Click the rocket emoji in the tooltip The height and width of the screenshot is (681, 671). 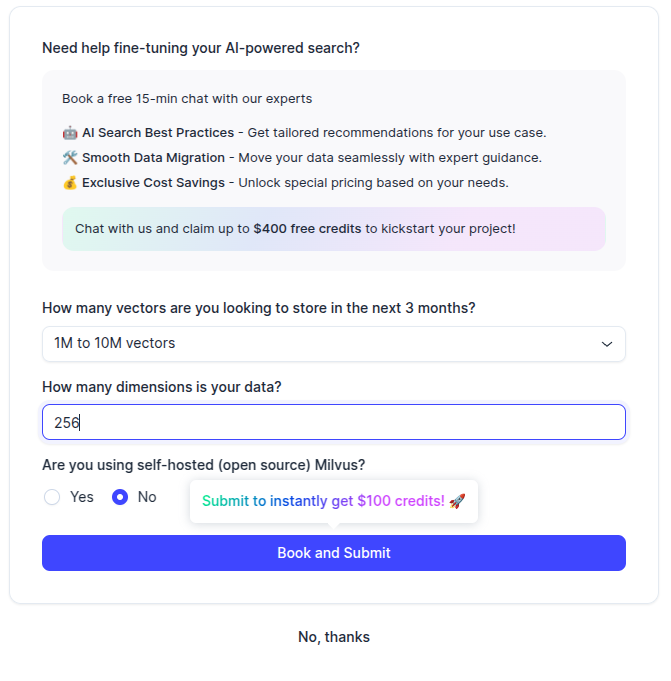(457, 501)
